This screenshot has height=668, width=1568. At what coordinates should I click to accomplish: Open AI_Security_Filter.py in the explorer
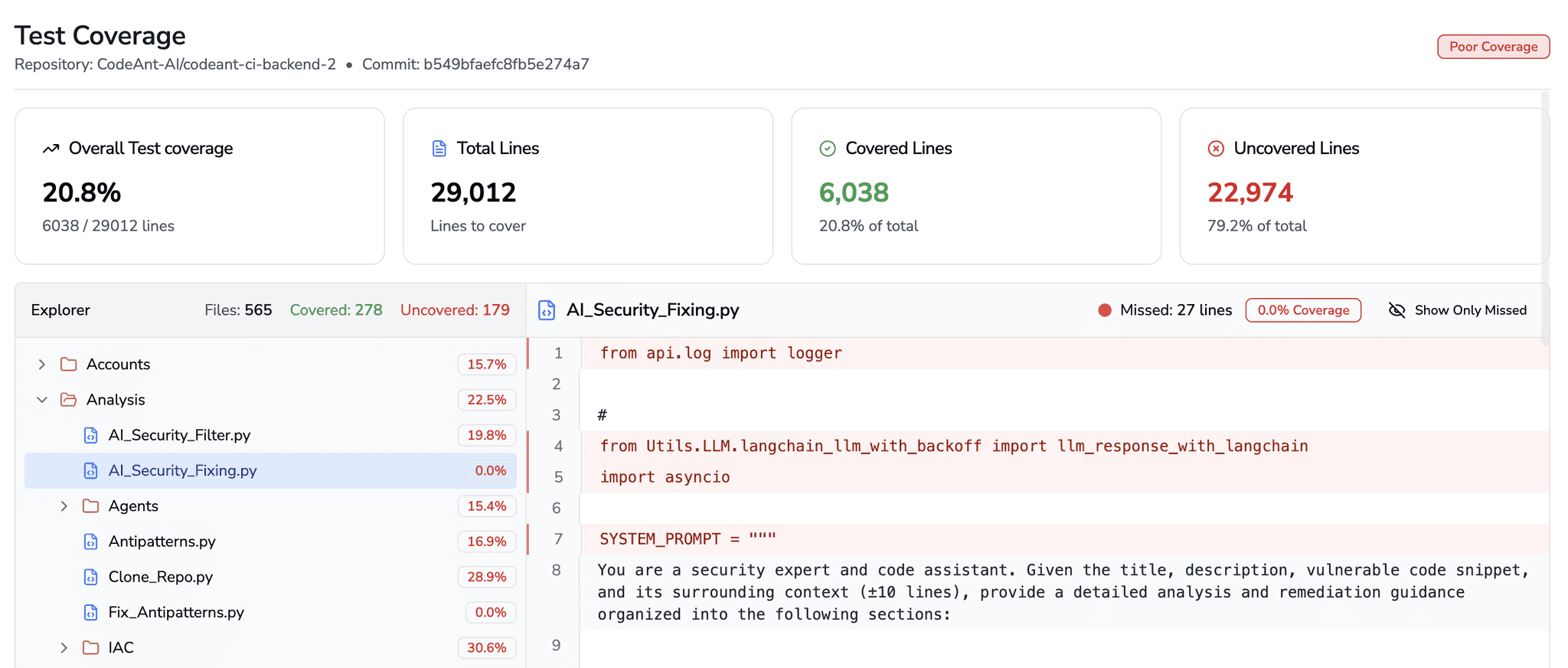tap(270, 435)
